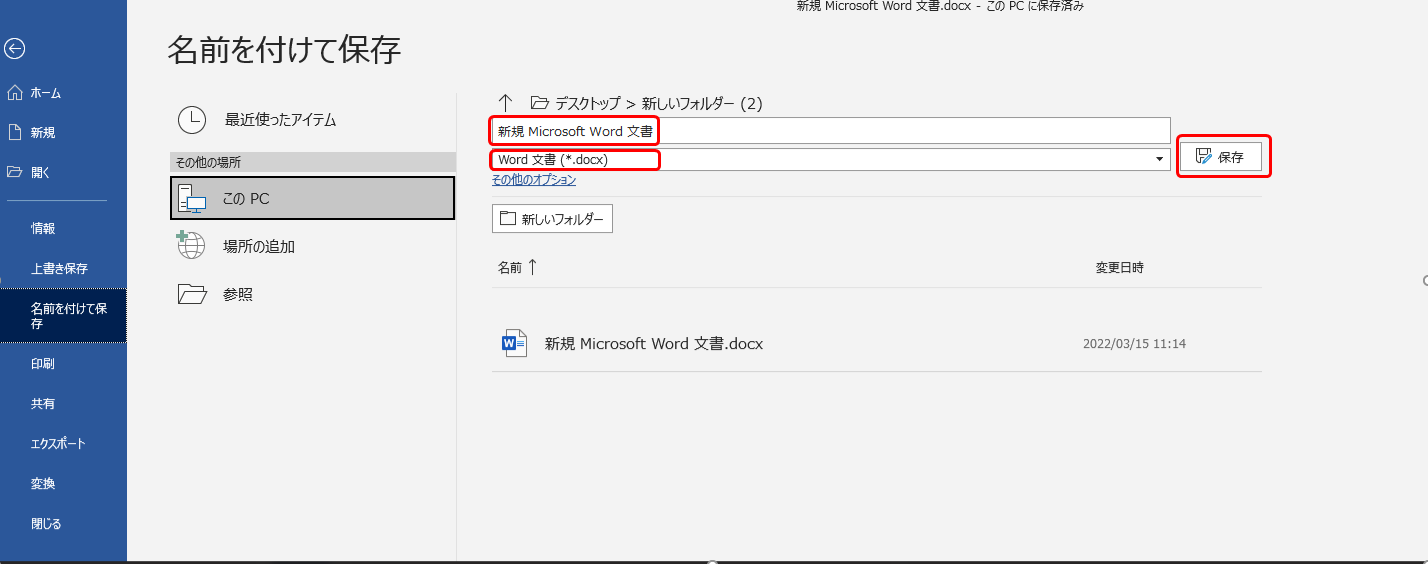
Task: Click the folder icon next to 参照
Action: pyautogui.click(x=191, y=293)
